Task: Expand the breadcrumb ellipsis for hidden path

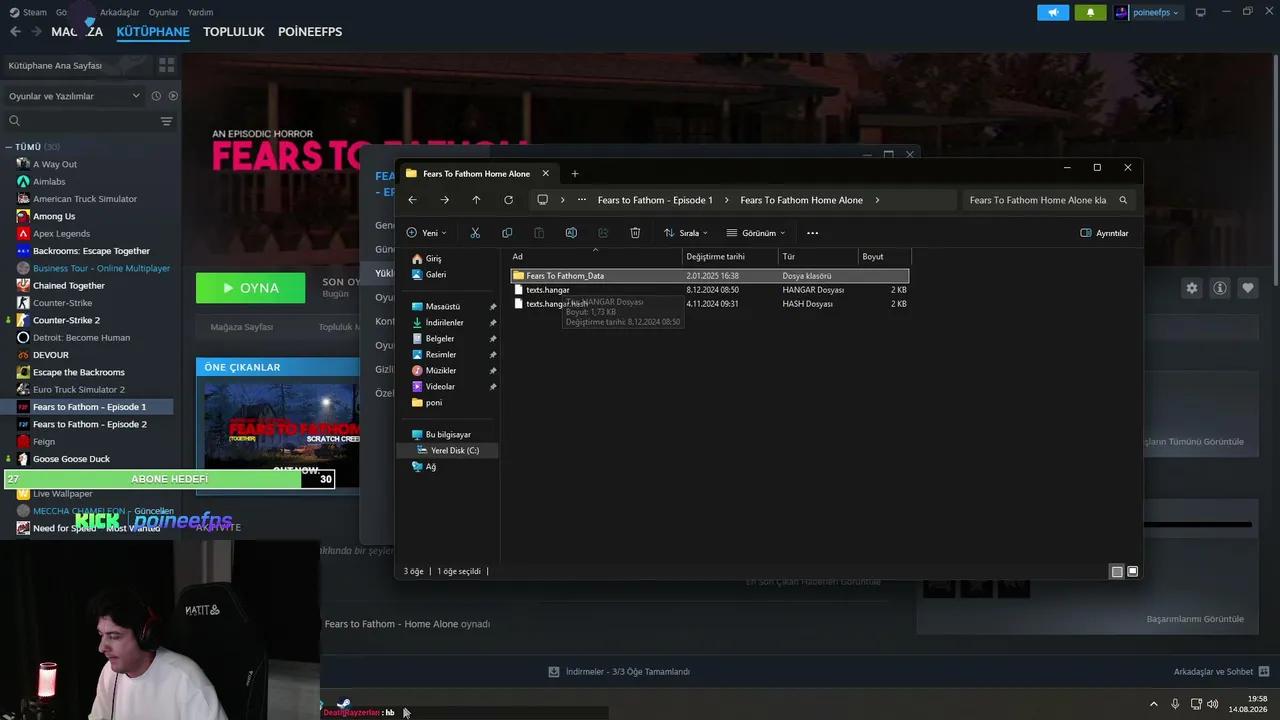Action: pyautogui.click(x=582, y=200)
